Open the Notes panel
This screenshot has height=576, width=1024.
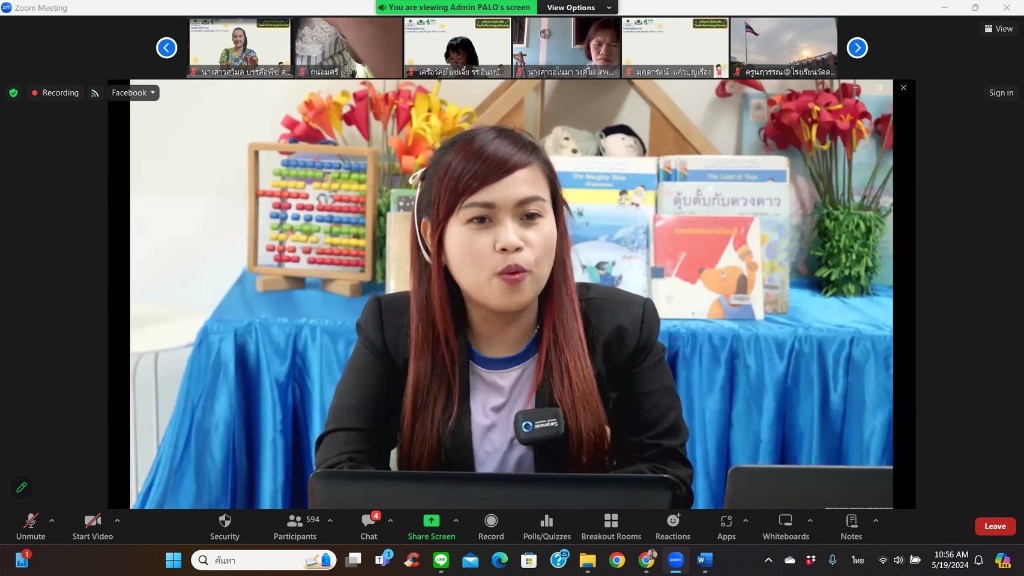coord(851,526)
